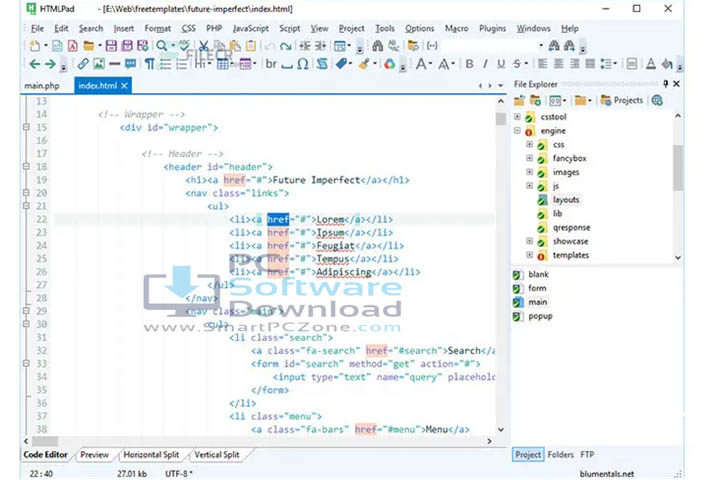
Task: Click the Redo arrow icon
Action: click(286, 46)
